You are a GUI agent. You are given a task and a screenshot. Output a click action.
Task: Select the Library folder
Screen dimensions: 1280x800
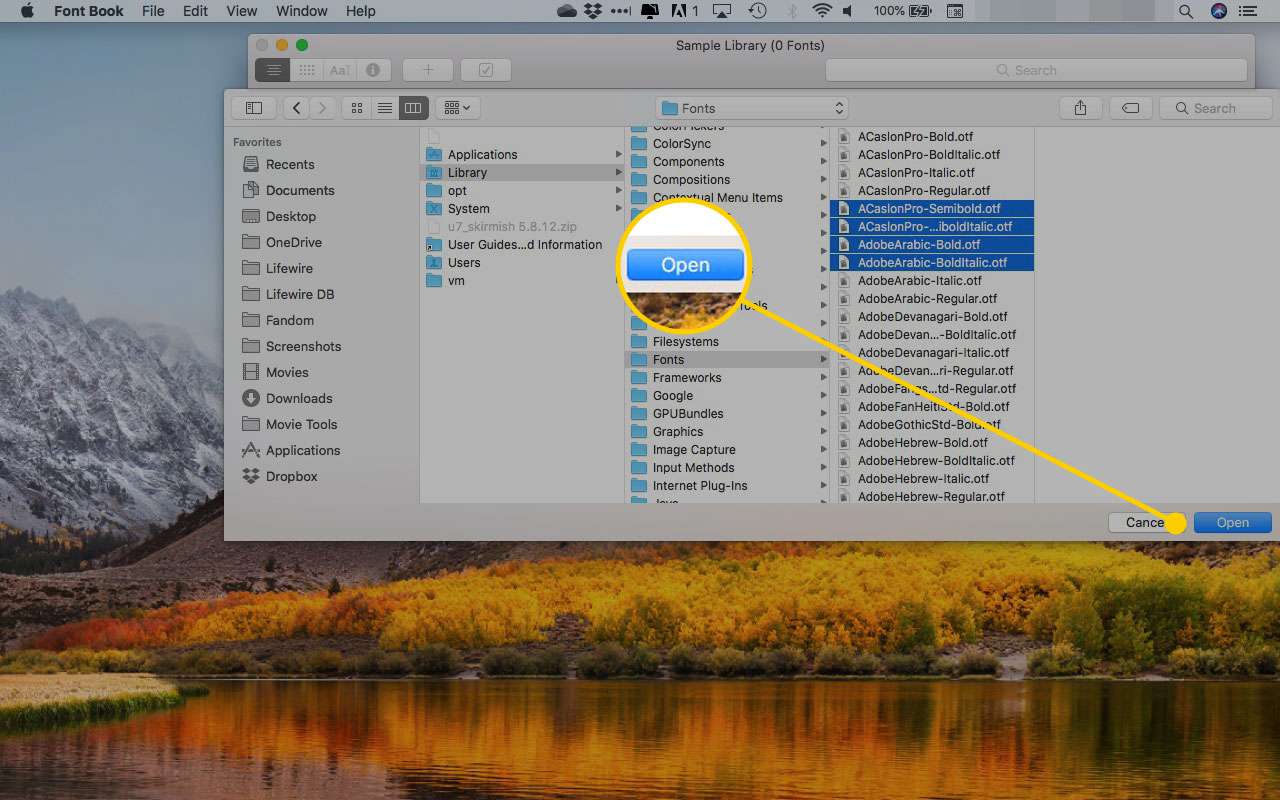pos(522,172)
